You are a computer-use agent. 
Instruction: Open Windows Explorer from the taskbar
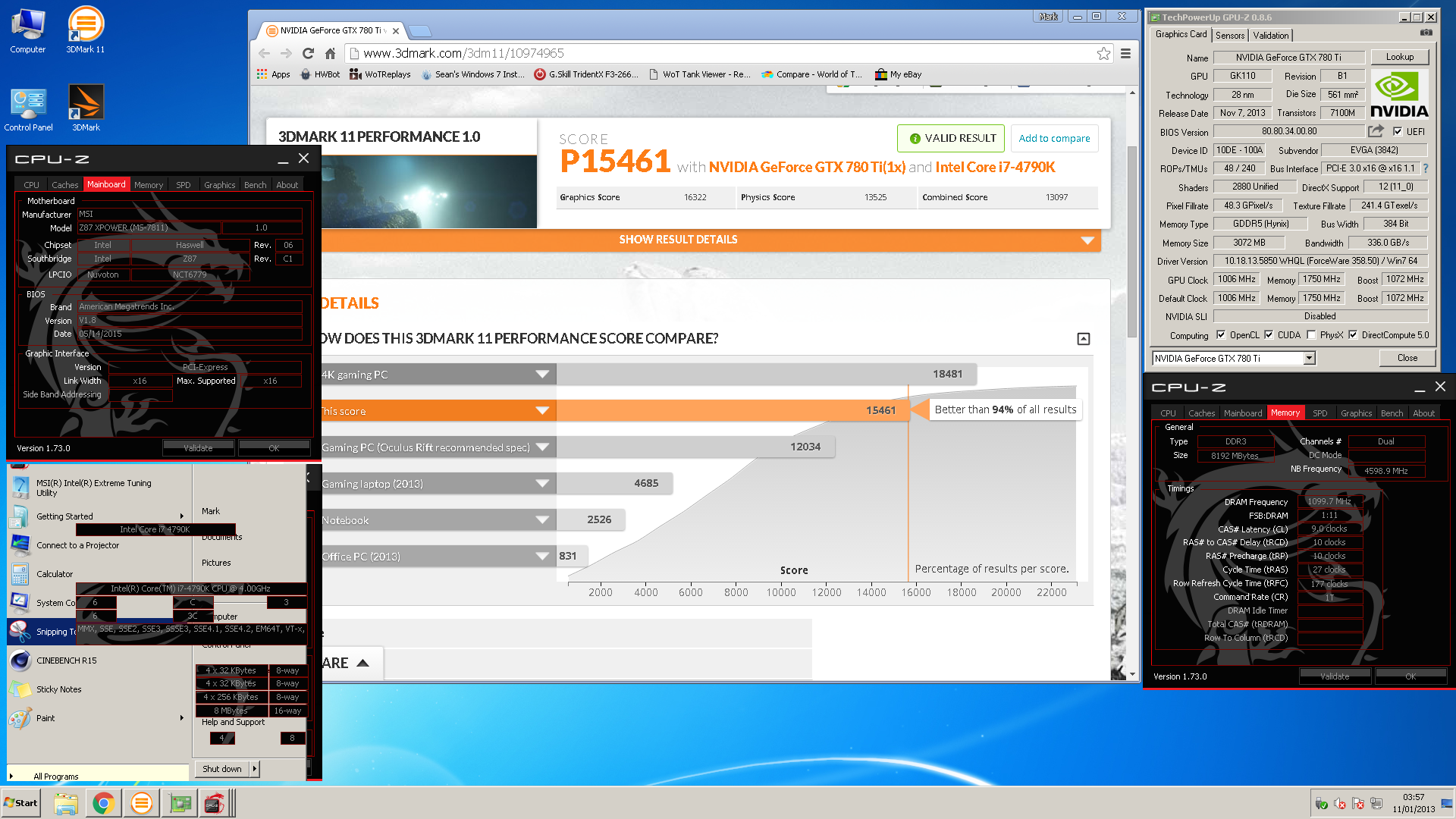(66, 803)
